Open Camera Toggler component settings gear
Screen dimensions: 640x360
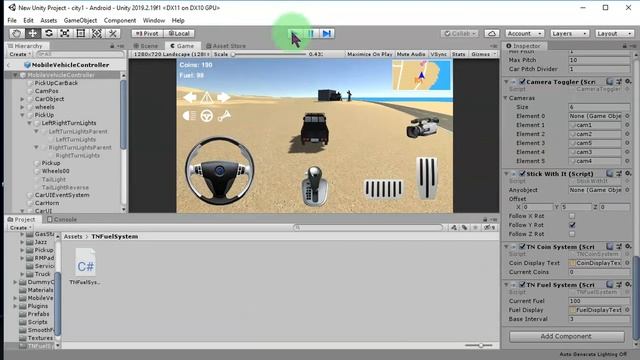(628, 82)
